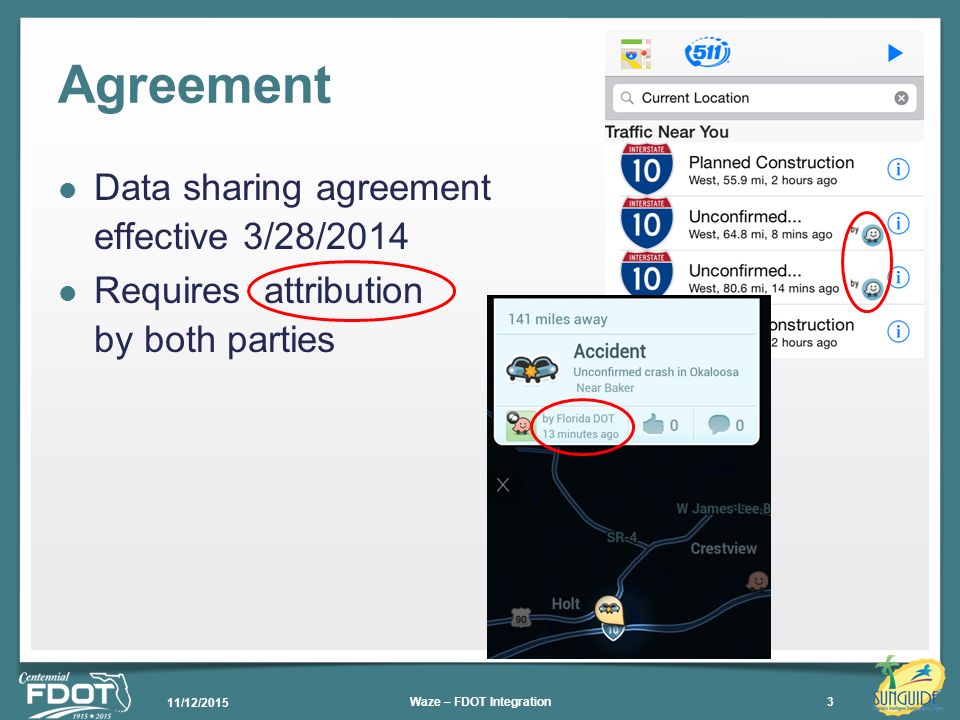Select I-10 shield on Planned Construction row
Viewport: 960px width, 720px height.
pyautogui.click(x=647, y=168)
